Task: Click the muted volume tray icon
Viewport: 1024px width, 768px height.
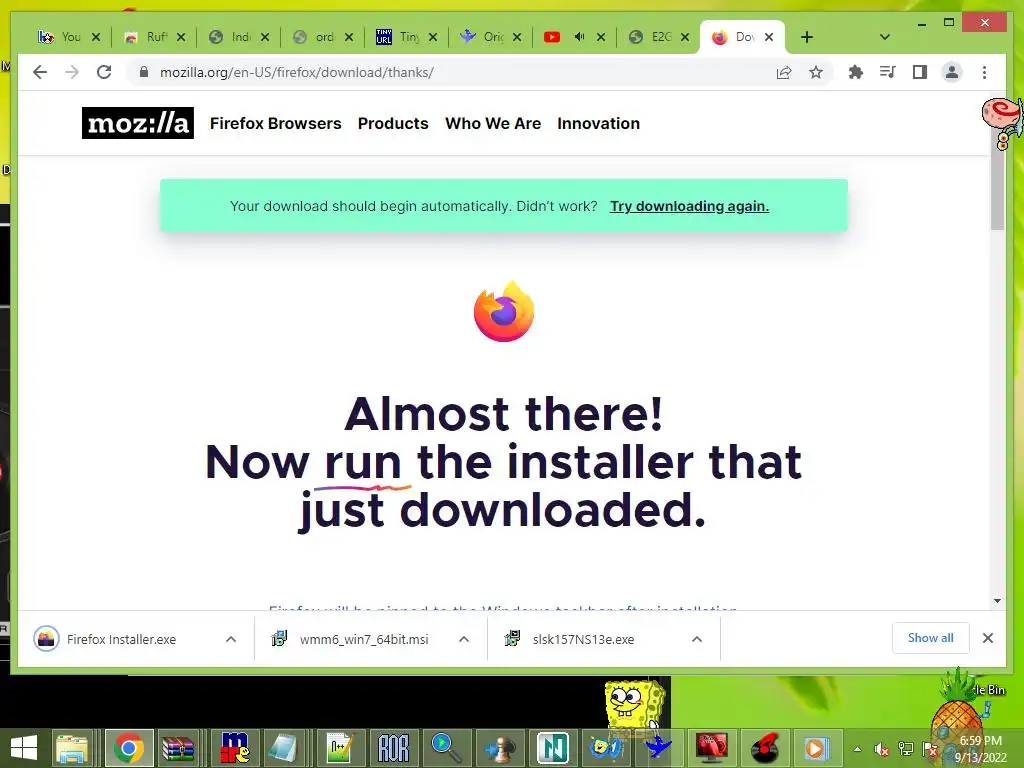Action: tap(882, 749)
